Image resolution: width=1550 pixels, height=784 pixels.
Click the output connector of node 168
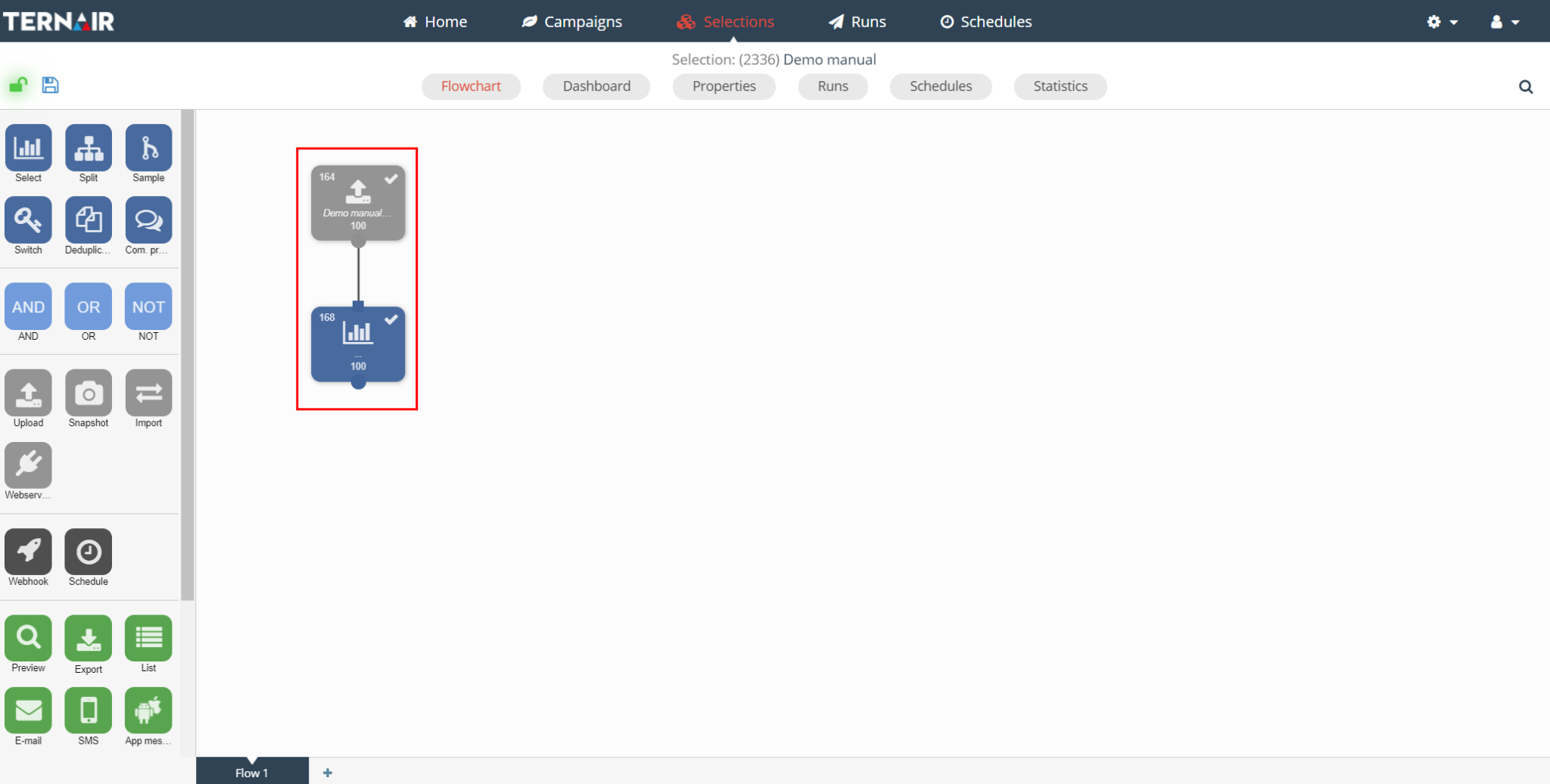click(359, 383)
